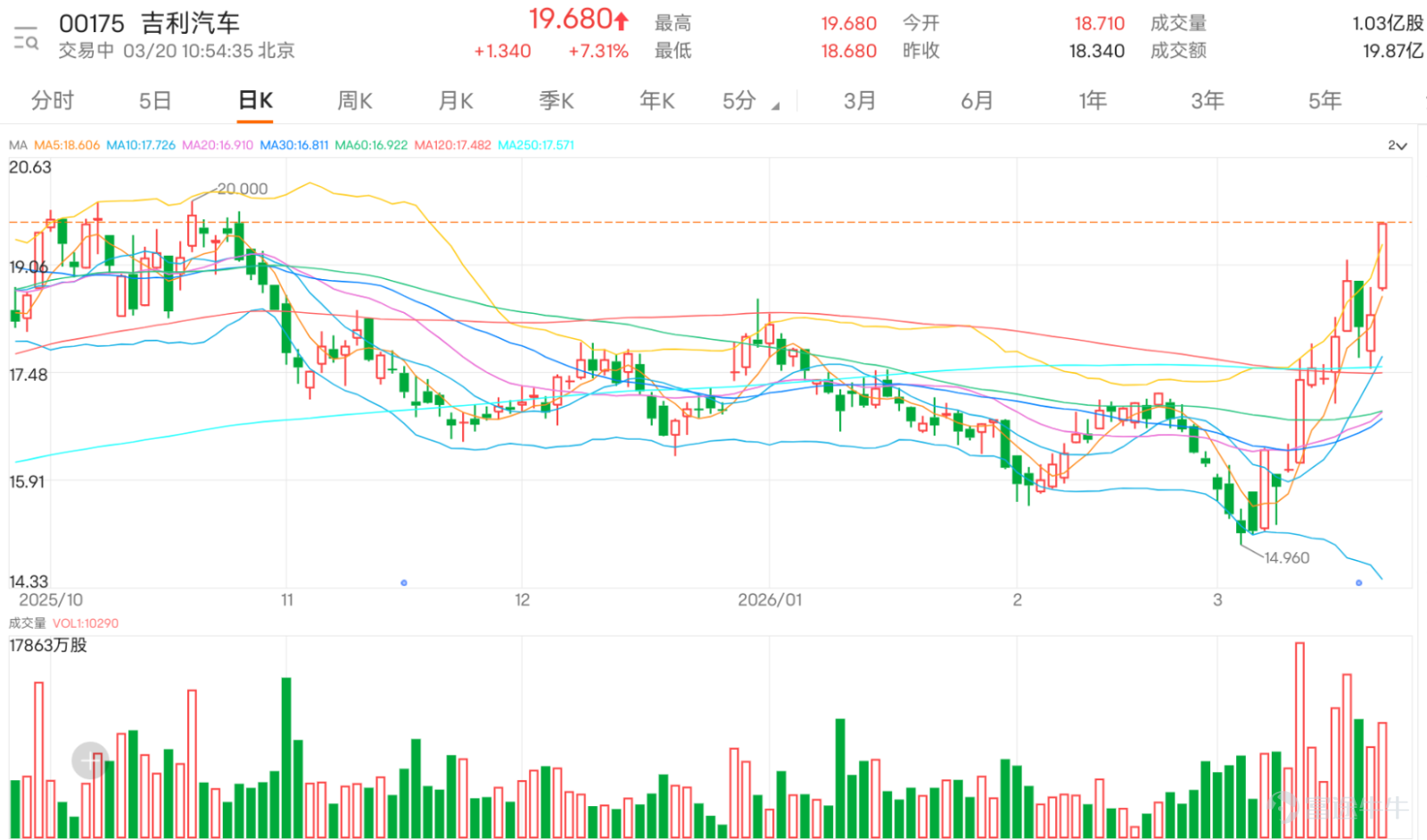Click the 成交量 value 1.03亿股
The height and width of the screenshot is (840, 1427).
click(1388, 23)
